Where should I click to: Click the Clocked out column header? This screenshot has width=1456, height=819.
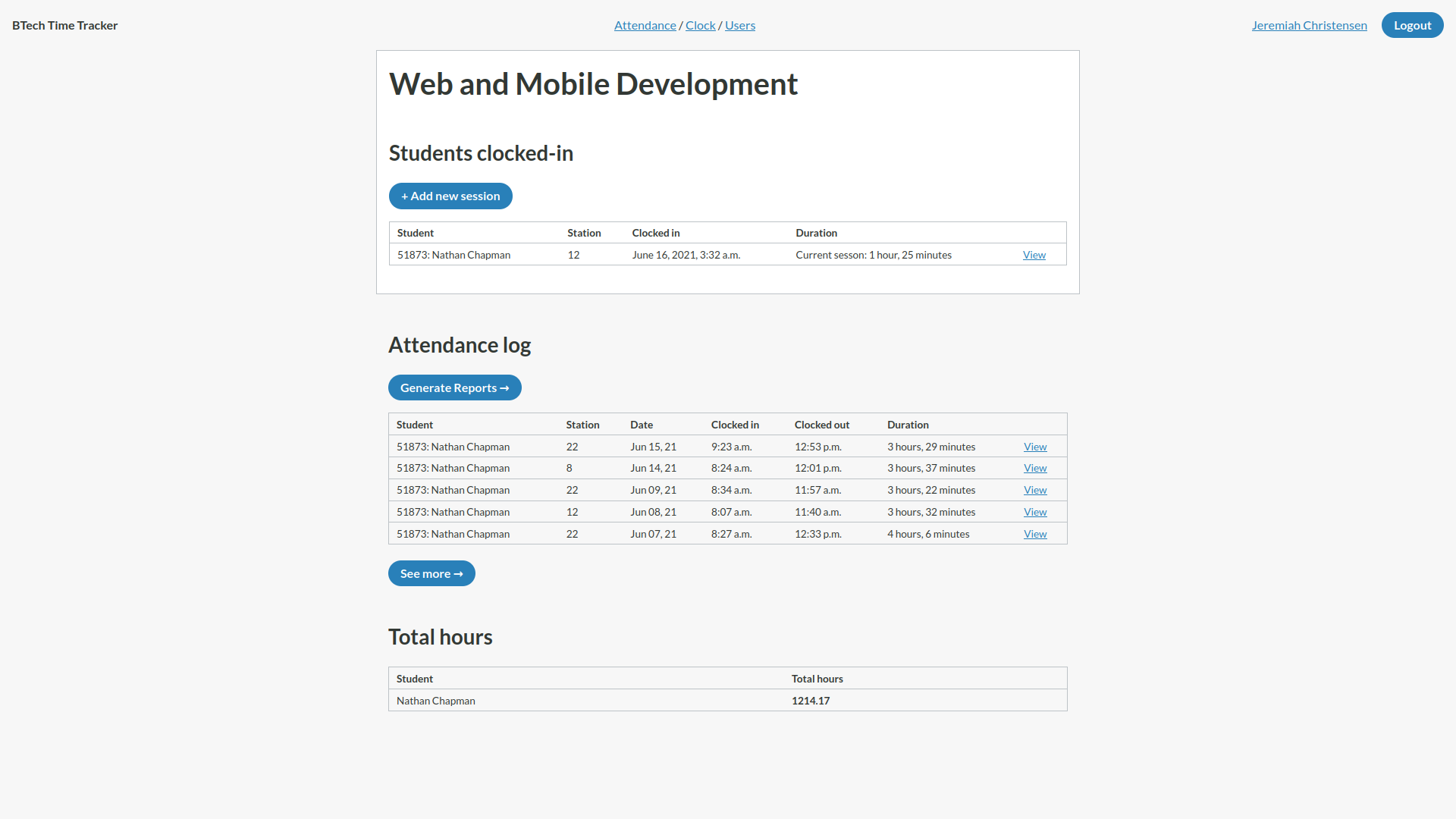(x=821, y=425)
